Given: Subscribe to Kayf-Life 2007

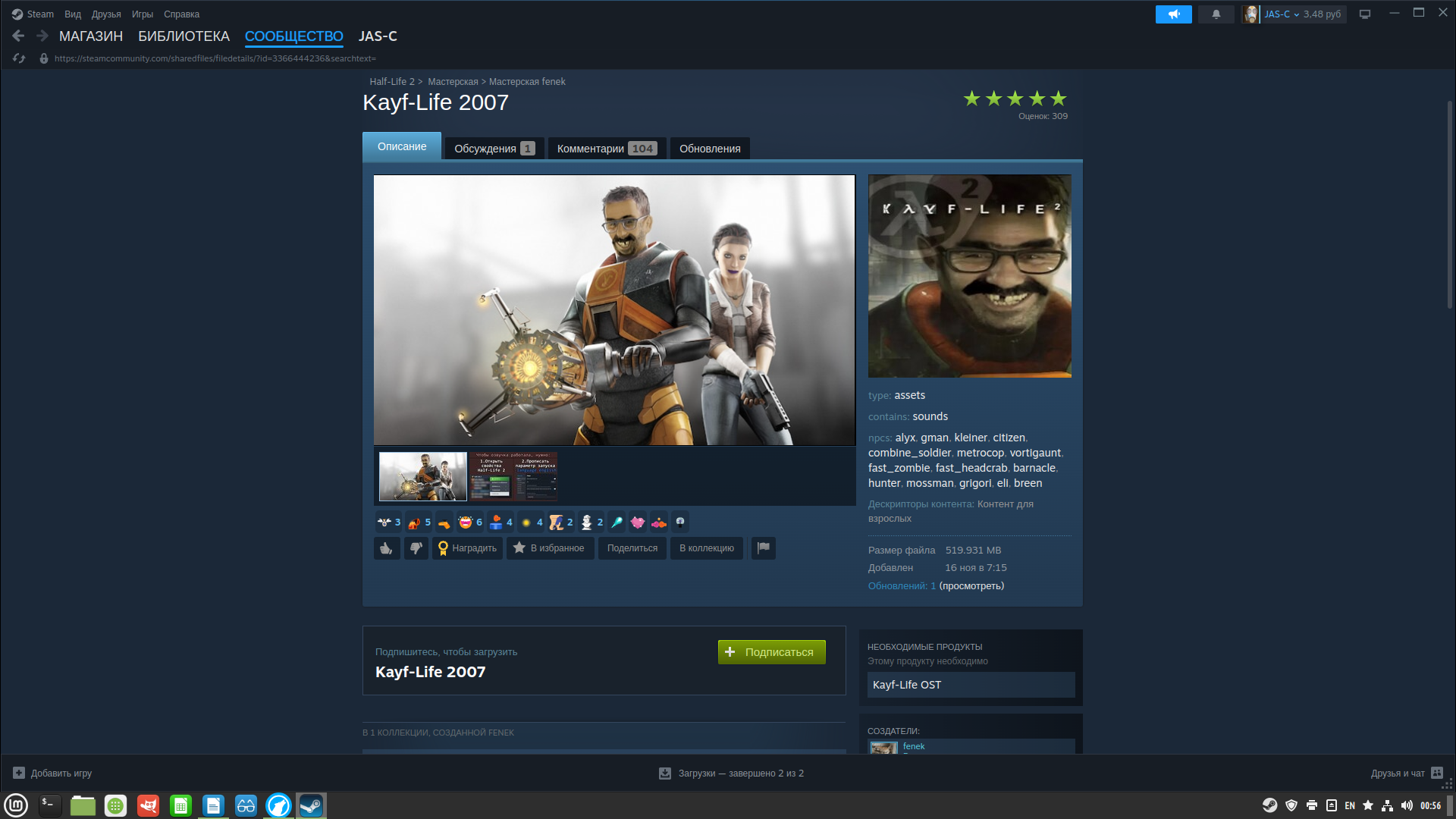Looking at the screenshot, I should point(771,652).
